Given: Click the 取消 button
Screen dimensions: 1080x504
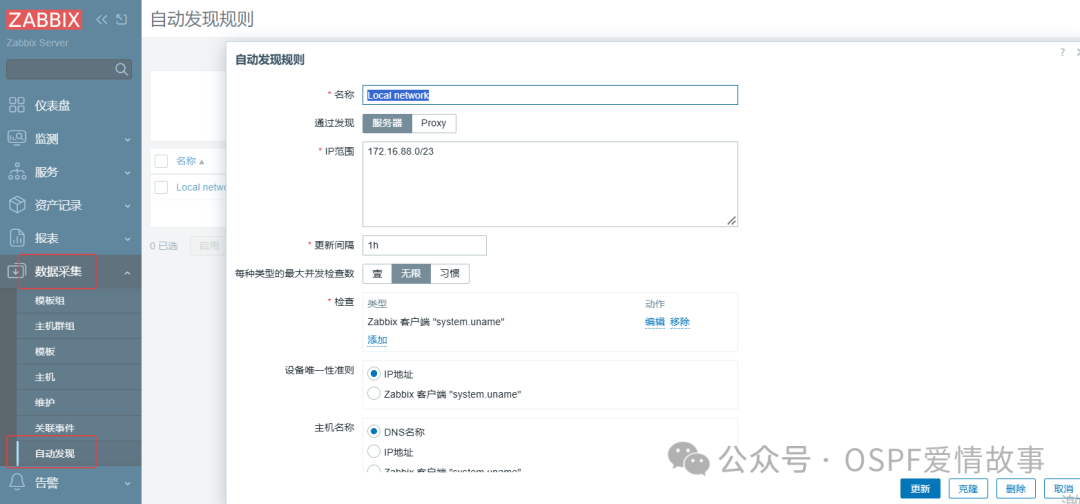Looking at the screenshot, I should coord(1062,489).
